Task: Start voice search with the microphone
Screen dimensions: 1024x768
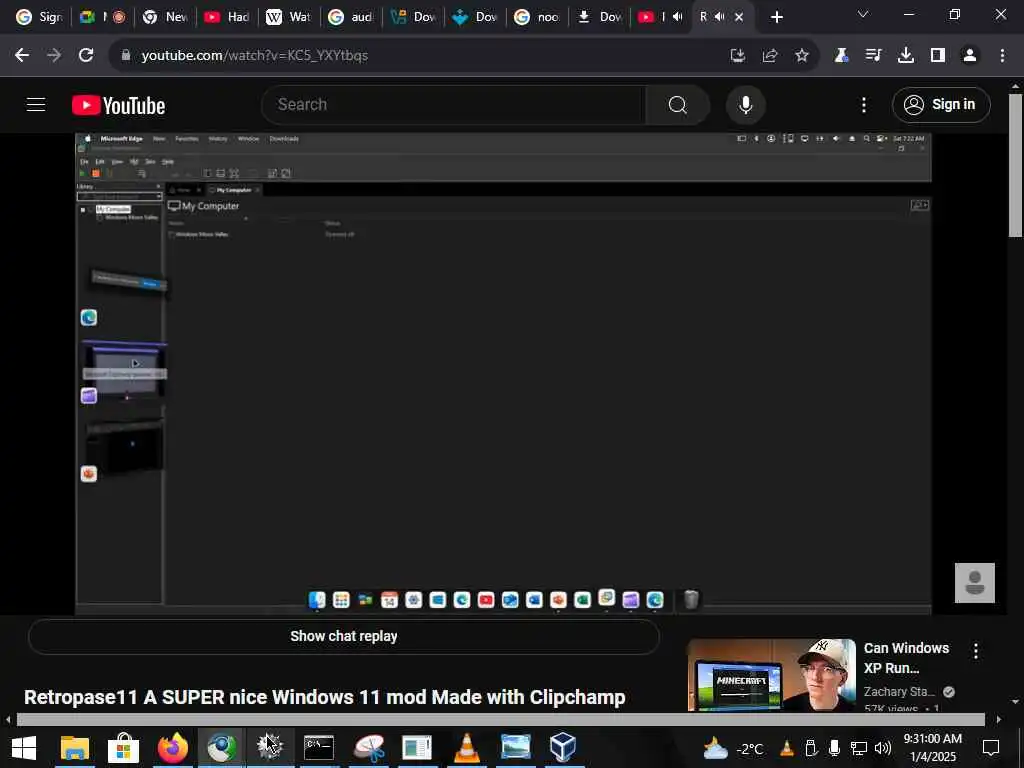Action: click(x=745, y=104)
